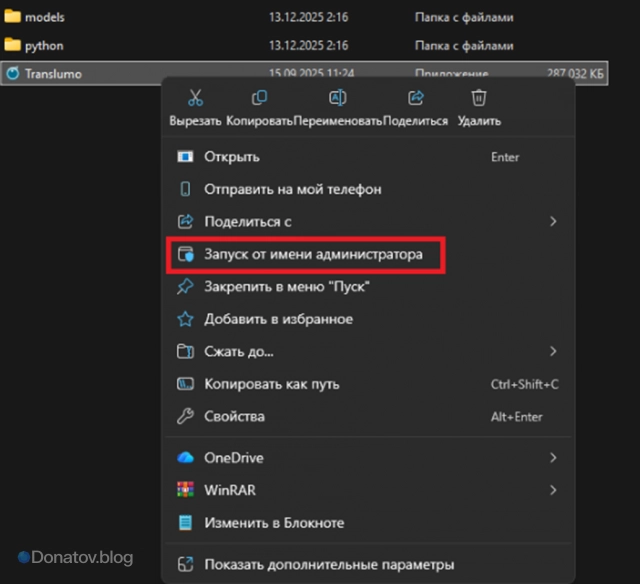Click the Rename (Переименовать) icon
Screen dimensions: 640x584
(x=338, y=98)
